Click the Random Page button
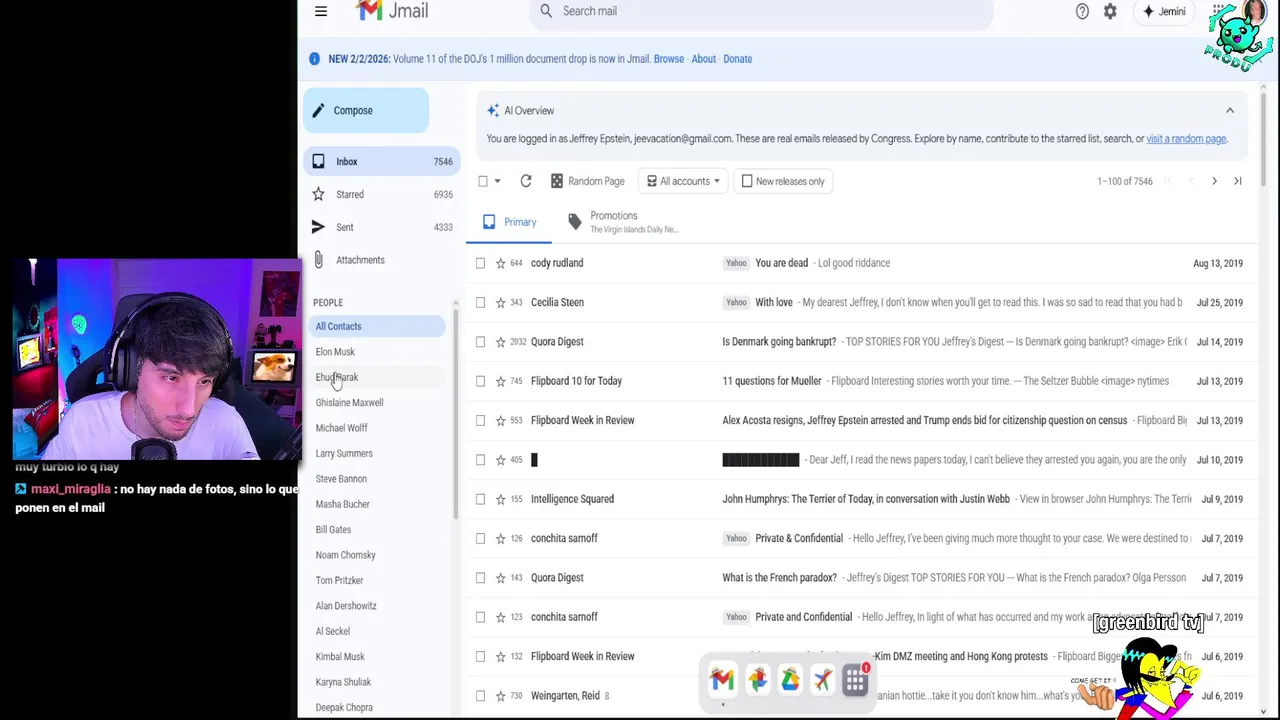This screenshot has height=720, width=1280. coord(588,181)
